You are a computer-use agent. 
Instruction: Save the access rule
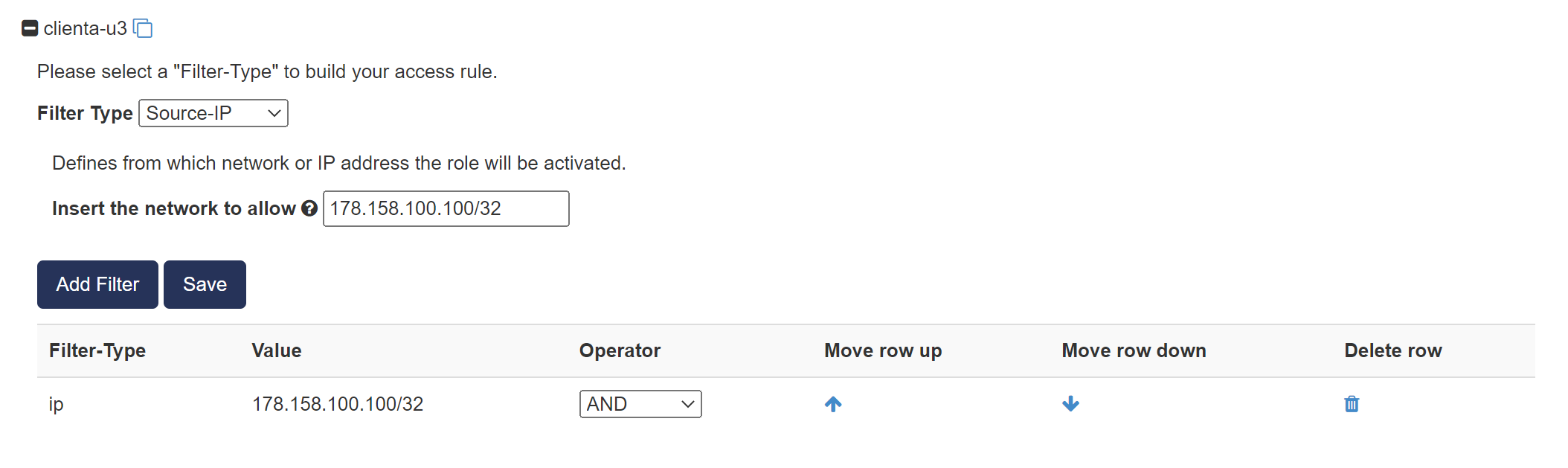(205, 284)
